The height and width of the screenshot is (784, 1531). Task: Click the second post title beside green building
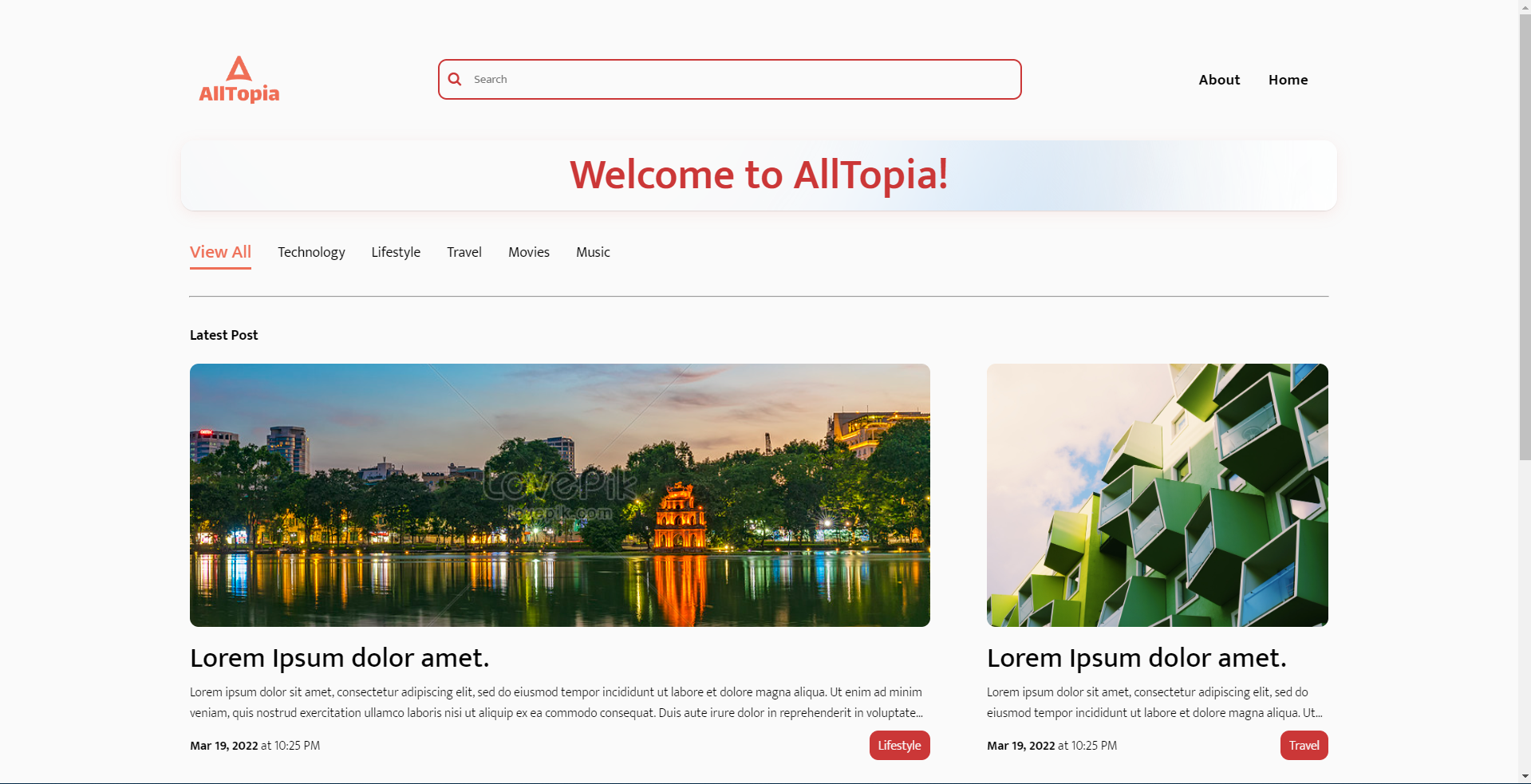click(1137, 658)
